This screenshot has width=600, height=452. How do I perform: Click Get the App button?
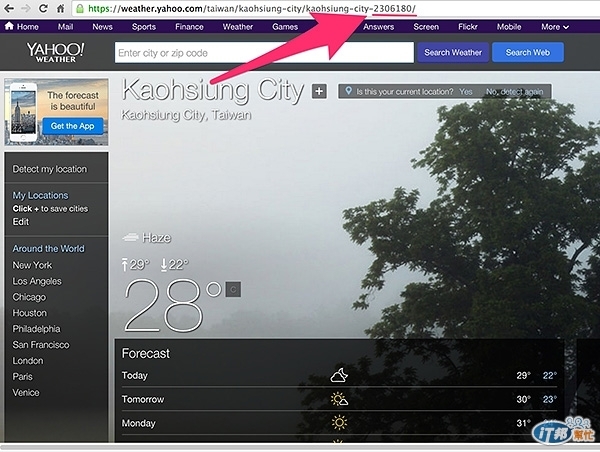[x=72, y=126]
